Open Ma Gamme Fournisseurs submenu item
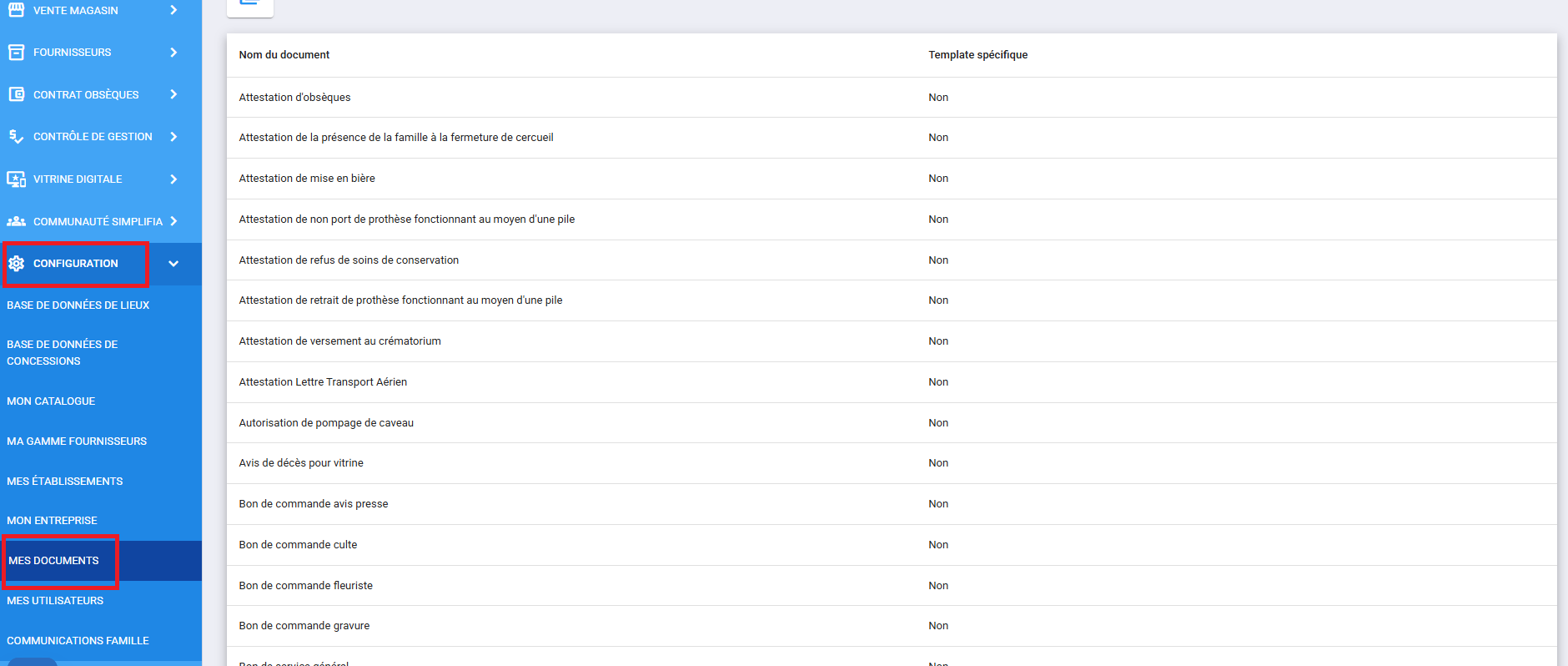Image resolution: width=1568 pixels, height=666 pixels. (x=77, y=441)
